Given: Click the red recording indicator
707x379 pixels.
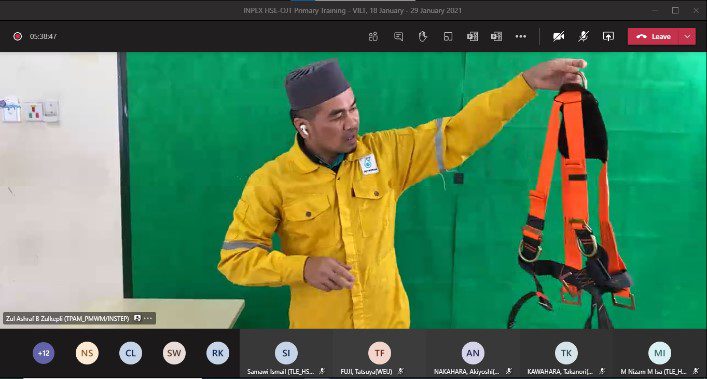Looking at the screenshot, I should tap(17, 37).
